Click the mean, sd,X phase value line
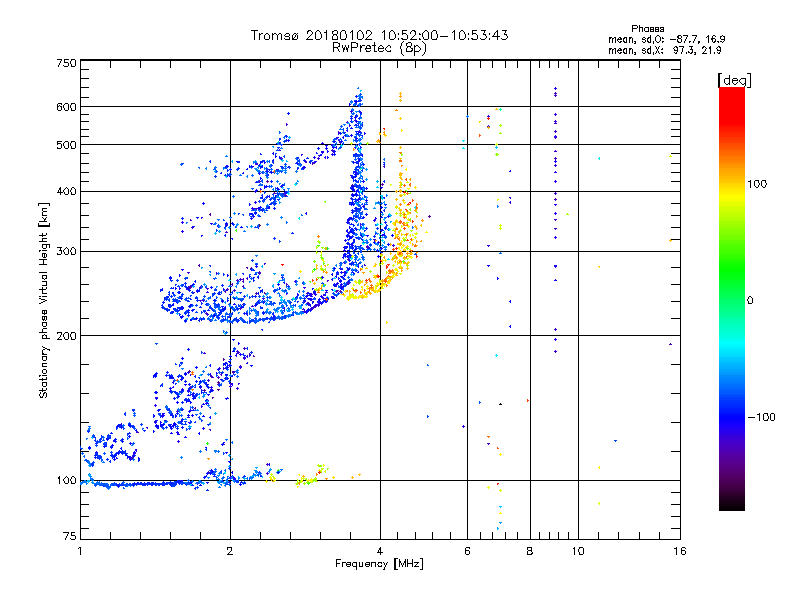Screen dimensions: 800x600 point(665,50)
